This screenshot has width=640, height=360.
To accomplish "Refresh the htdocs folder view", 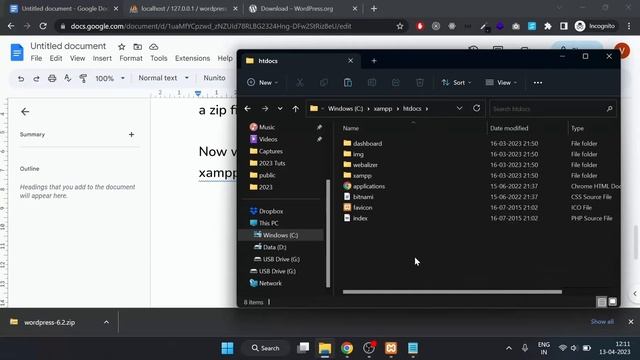I will click(476, 108).
